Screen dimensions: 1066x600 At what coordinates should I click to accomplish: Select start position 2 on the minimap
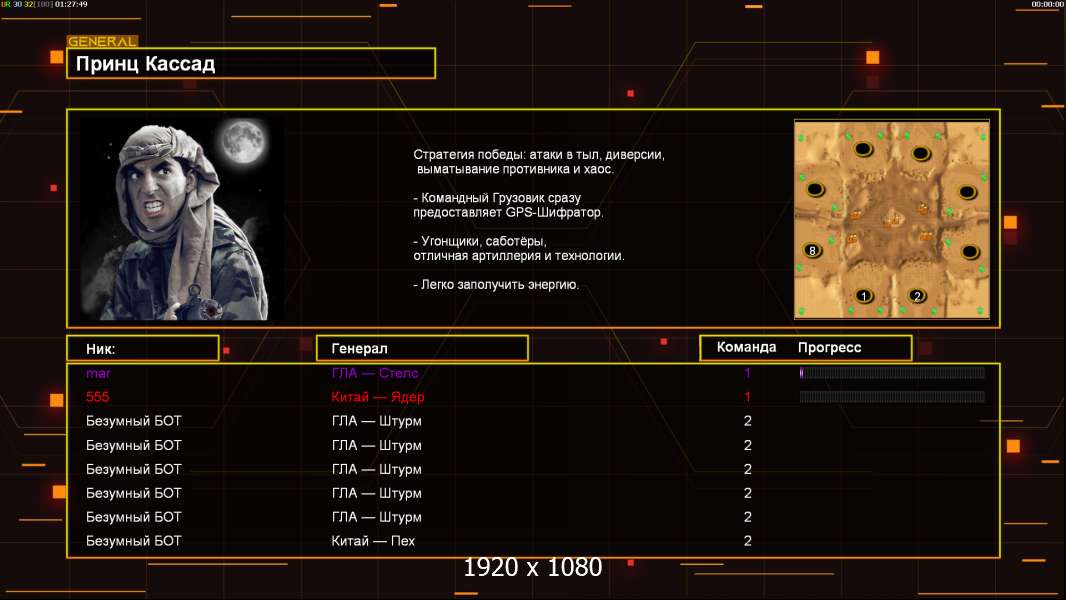[x=918, y=296]
